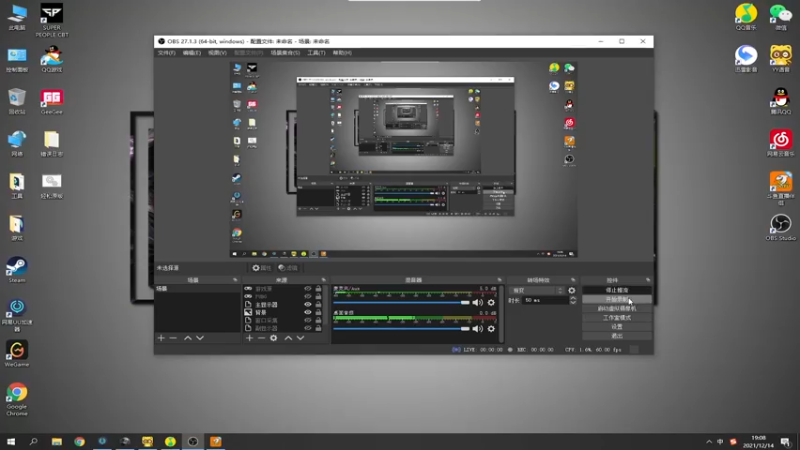Click the 滤镜 filters button

288,268
